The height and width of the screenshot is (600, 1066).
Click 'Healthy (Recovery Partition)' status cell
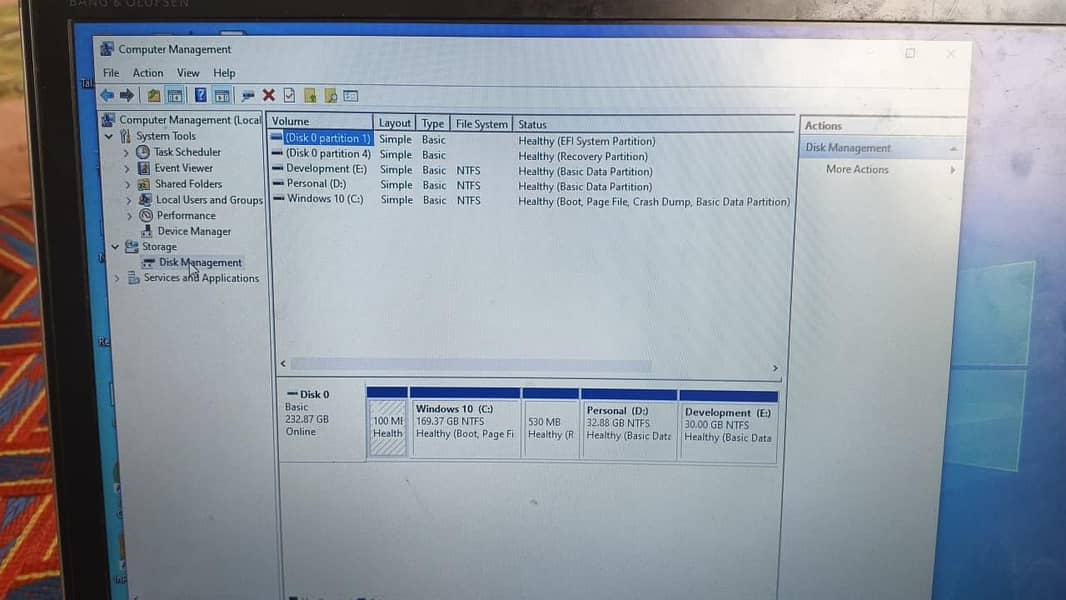583,156
